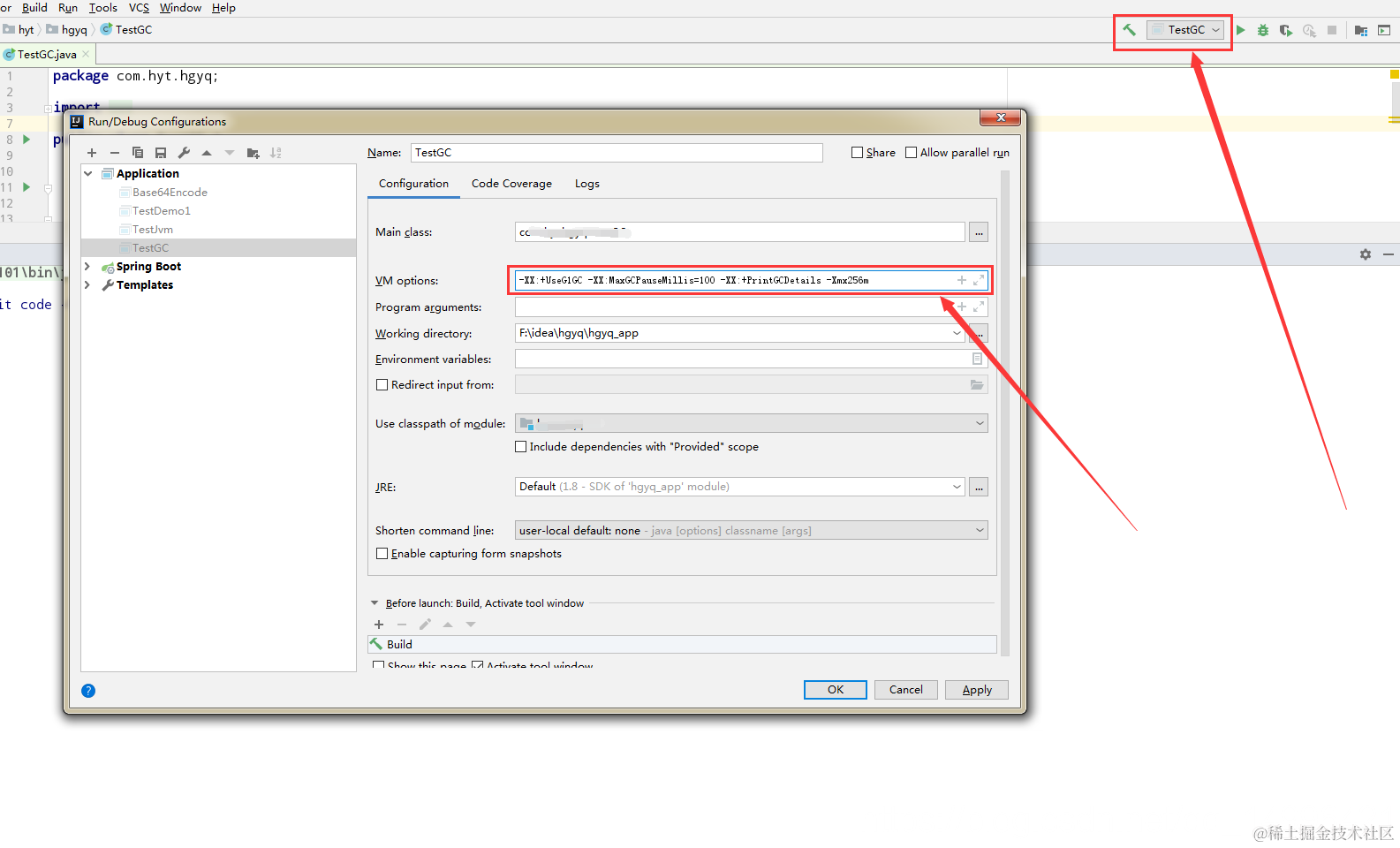
Task: Switch to the Configuration tab
Action: coord(413,184)
